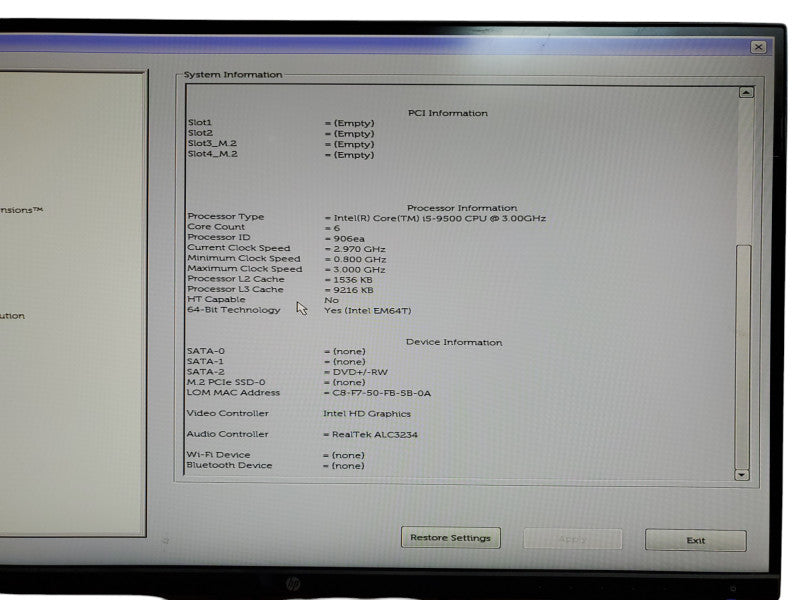The height and width of the screenshot is (600, 800).
Task: Click the greyed-out Apply button
Action: [x=572, y=539]
